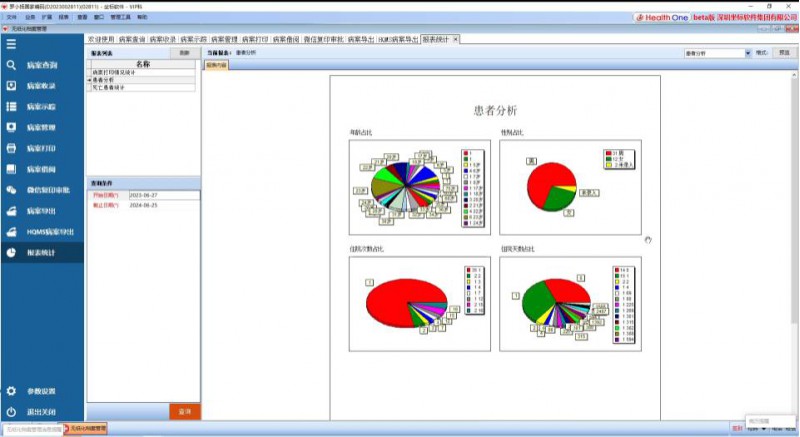Click the 退出关闭 power icon
Image resolution: width=800 pixels, height=437 pixels.
[x=11, y=412]
